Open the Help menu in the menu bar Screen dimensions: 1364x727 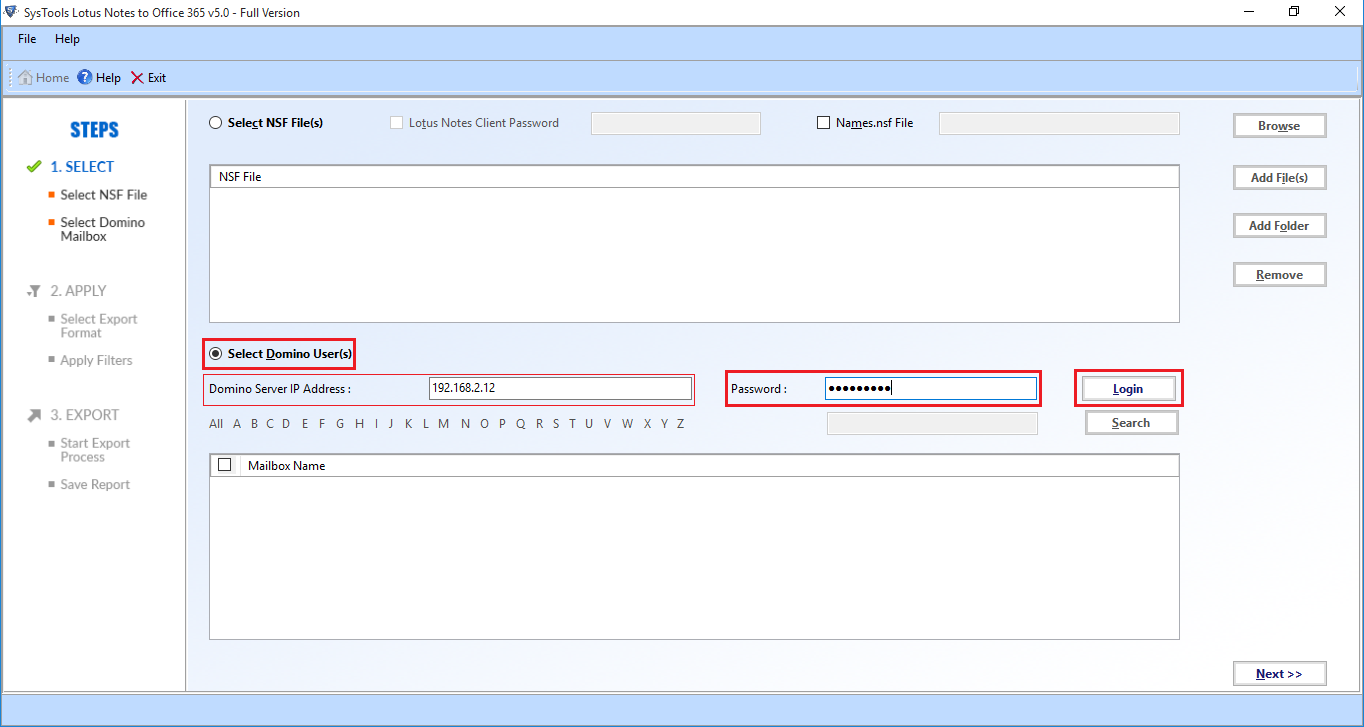68,39
